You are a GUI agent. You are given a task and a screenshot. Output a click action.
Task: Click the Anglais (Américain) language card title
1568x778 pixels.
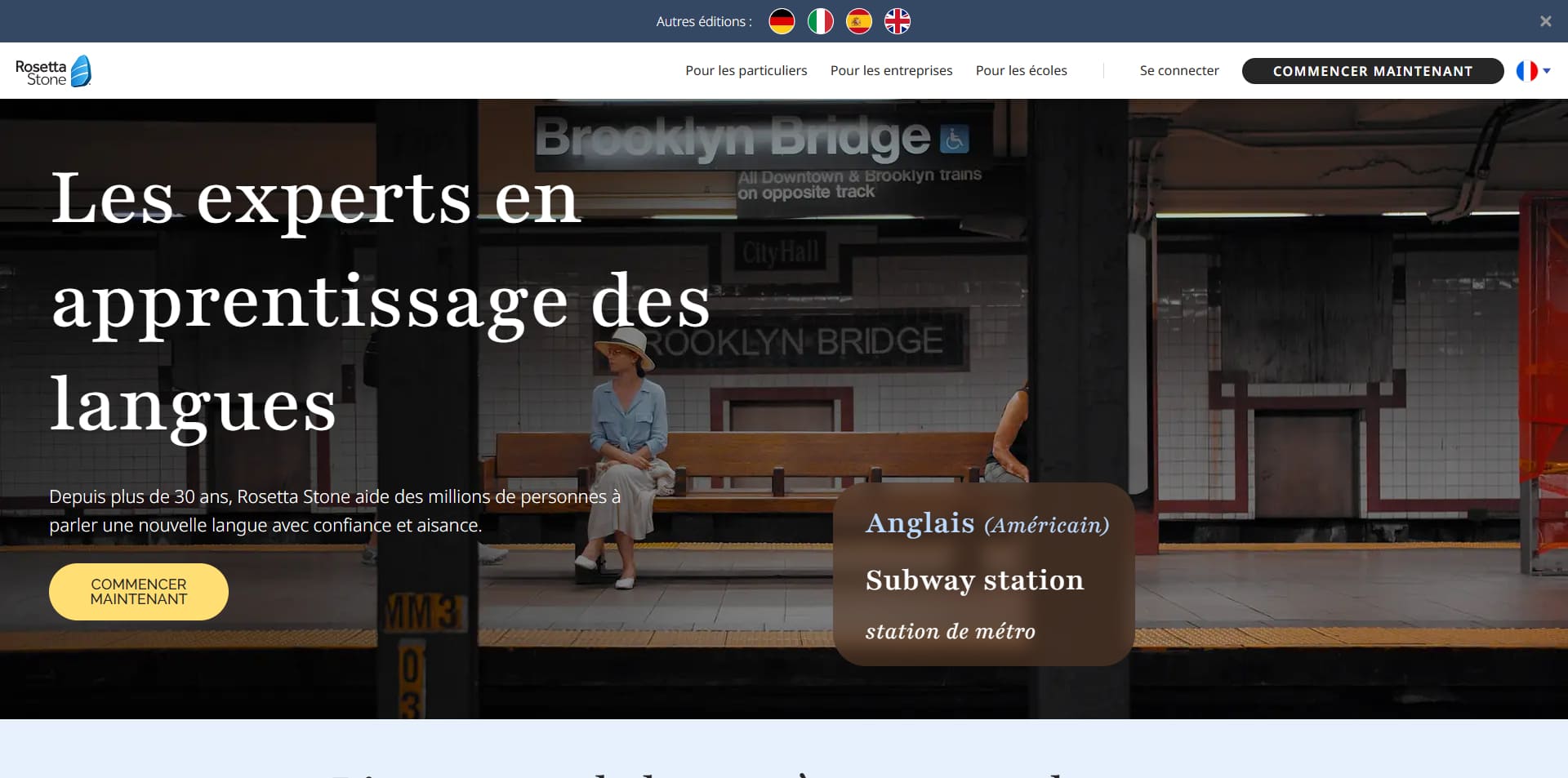pos(987,523)
